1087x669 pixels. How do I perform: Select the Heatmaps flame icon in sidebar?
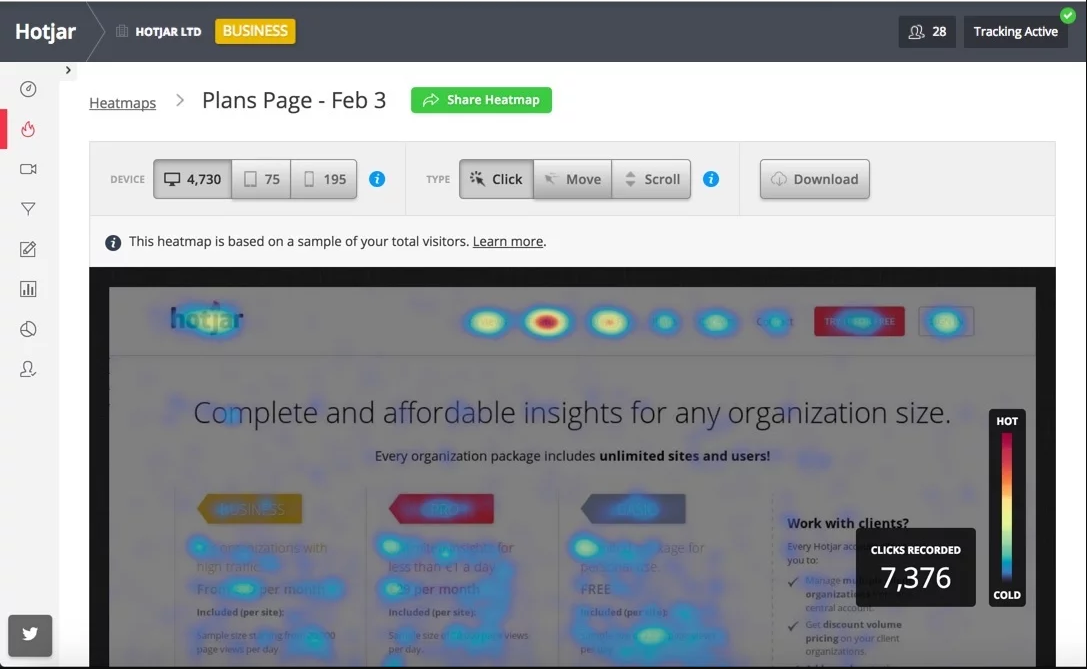28,129
